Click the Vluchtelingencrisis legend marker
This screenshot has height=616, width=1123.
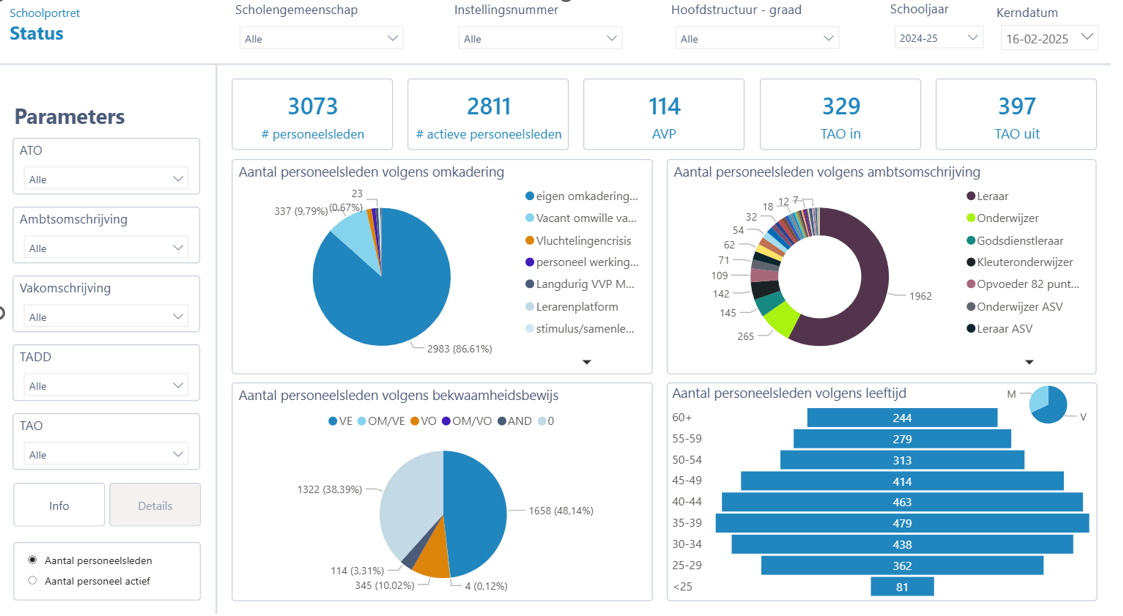pos(530,241)
